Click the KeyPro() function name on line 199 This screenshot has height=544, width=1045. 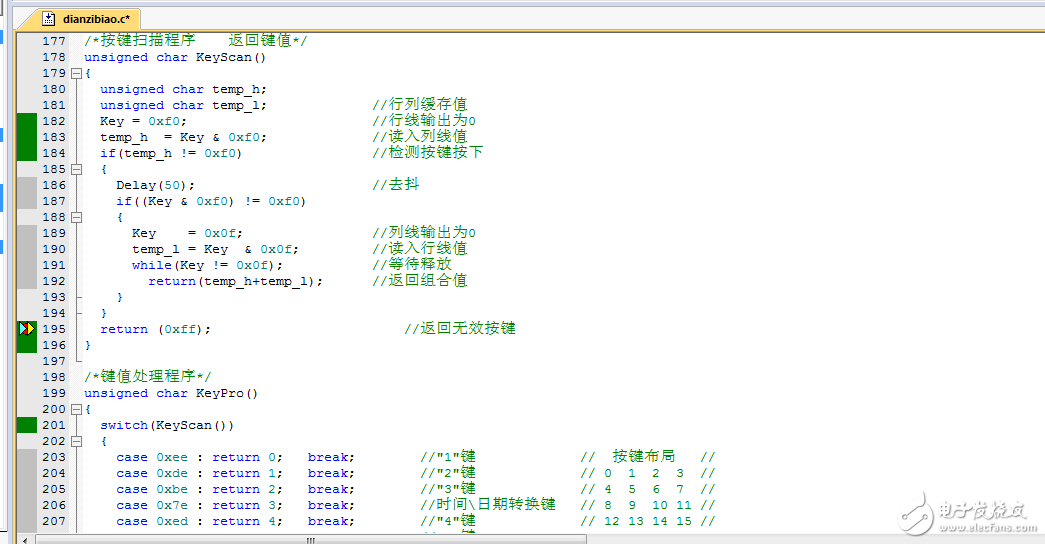click(227, 393)
